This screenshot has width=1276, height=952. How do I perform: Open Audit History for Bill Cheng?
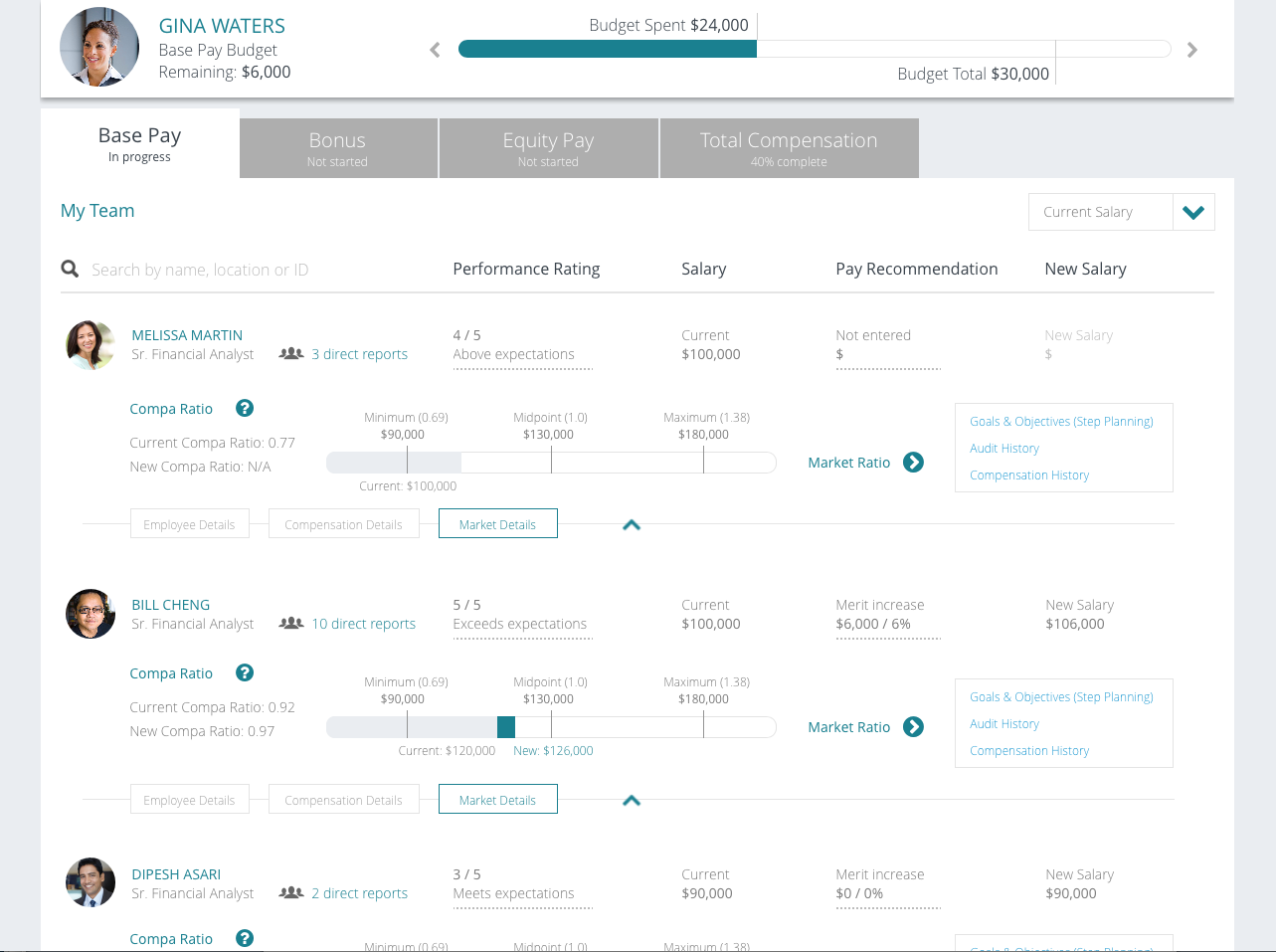[1004, 724]
